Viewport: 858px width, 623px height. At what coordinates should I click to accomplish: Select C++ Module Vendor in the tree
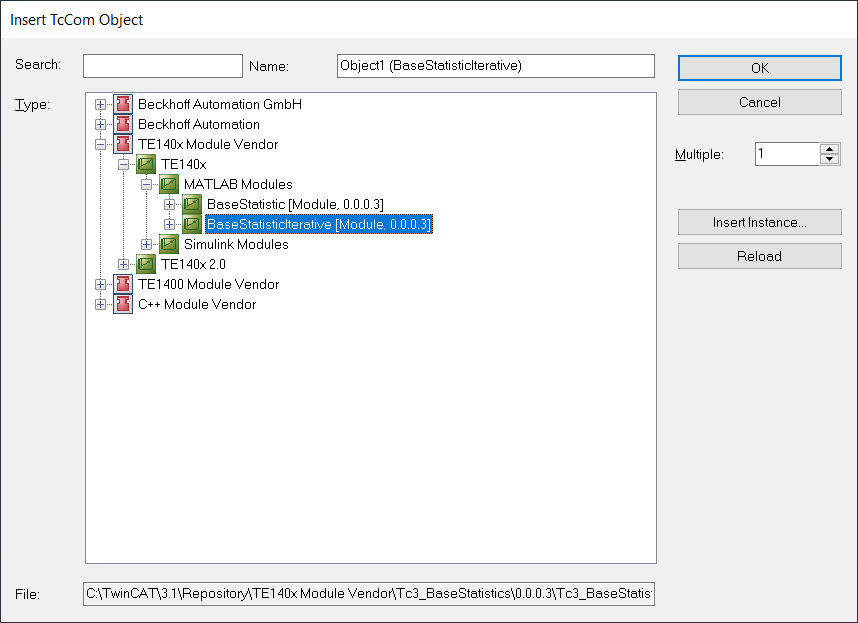click(197, 304)
